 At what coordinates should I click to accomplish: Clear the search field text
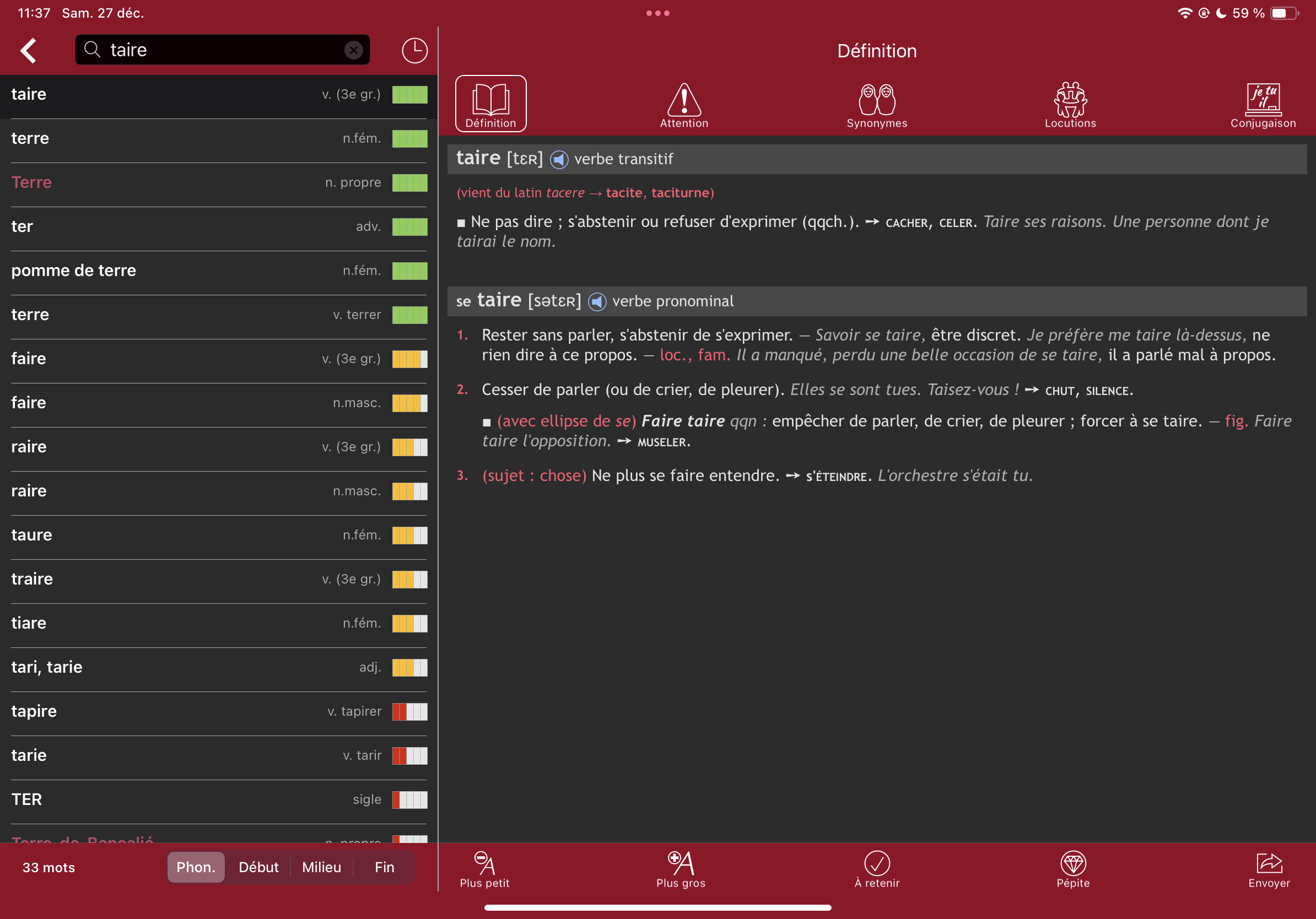pos(353,51)
